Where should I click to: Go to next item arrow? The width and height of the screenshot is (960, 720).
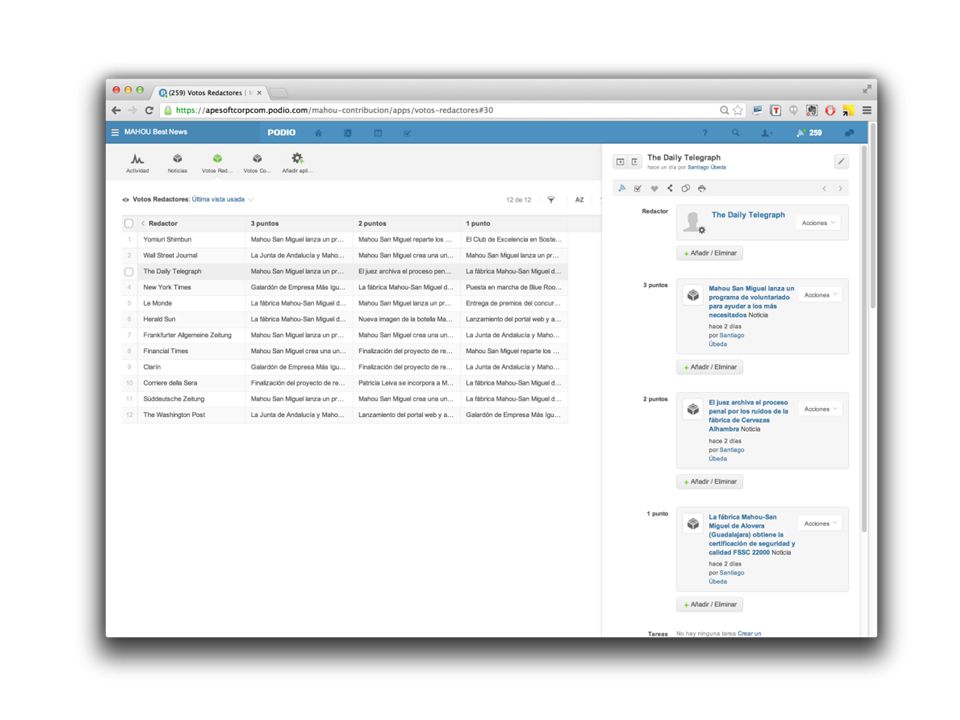[840, 189]
